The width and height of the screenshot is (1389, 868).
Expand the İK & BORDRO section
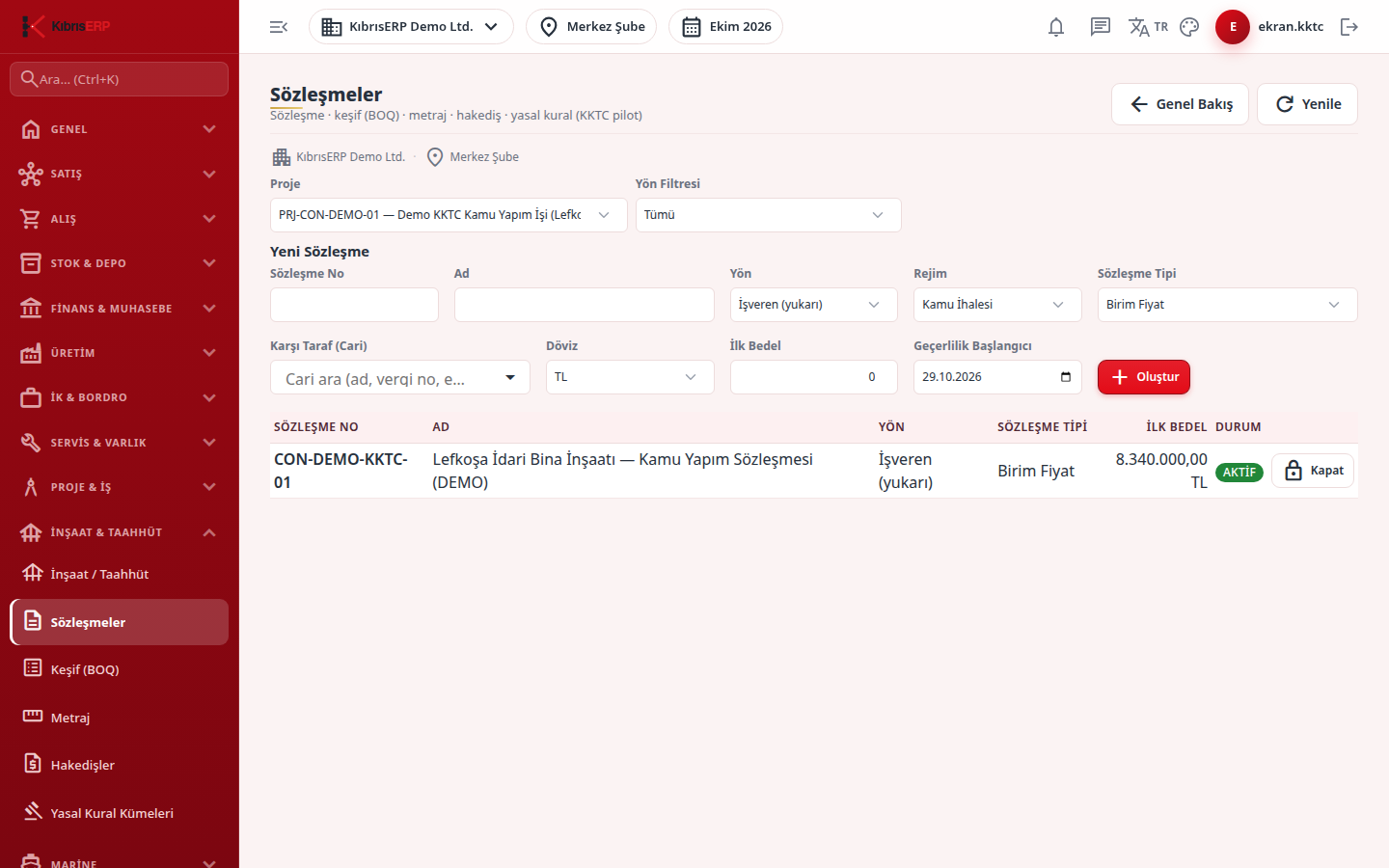pyautogui.click(x=120, y=397)
